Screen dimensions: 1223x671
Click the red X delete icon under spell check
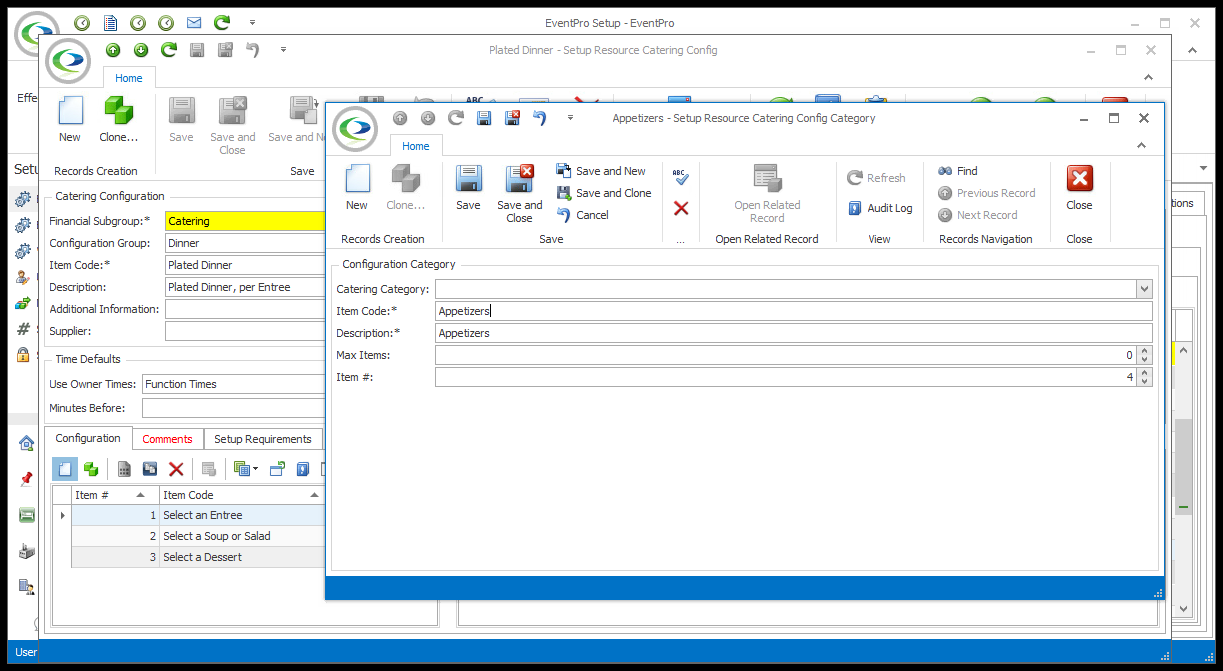681,208
